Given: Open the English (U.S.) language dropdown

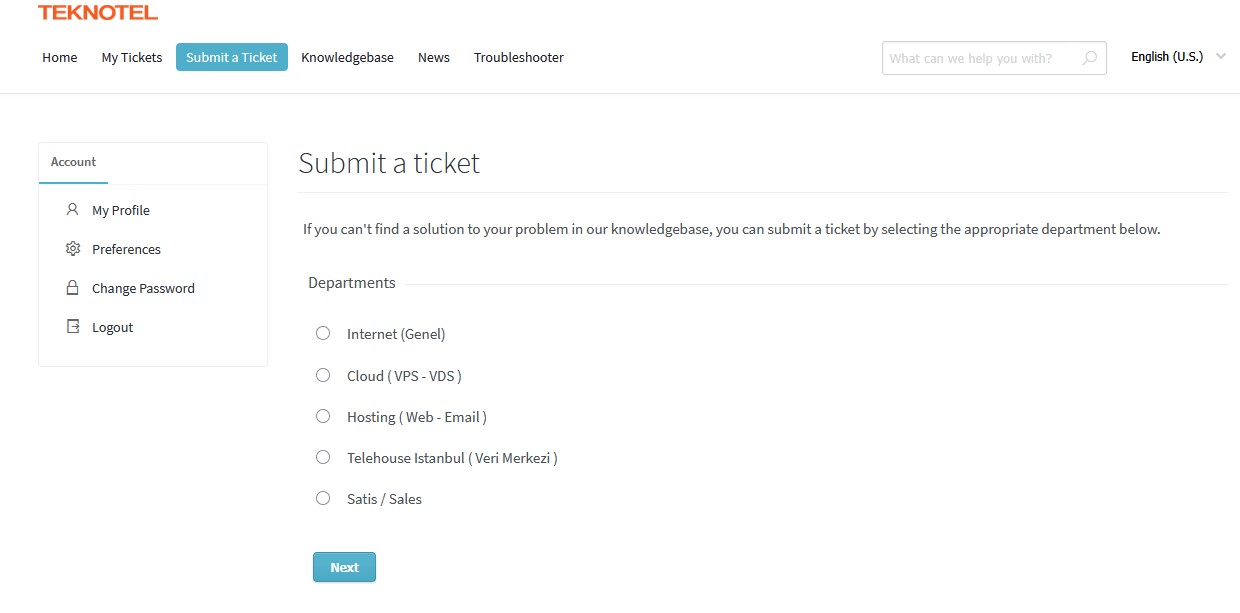Looking at the screenshot, I should click(x=1178, y=57).
